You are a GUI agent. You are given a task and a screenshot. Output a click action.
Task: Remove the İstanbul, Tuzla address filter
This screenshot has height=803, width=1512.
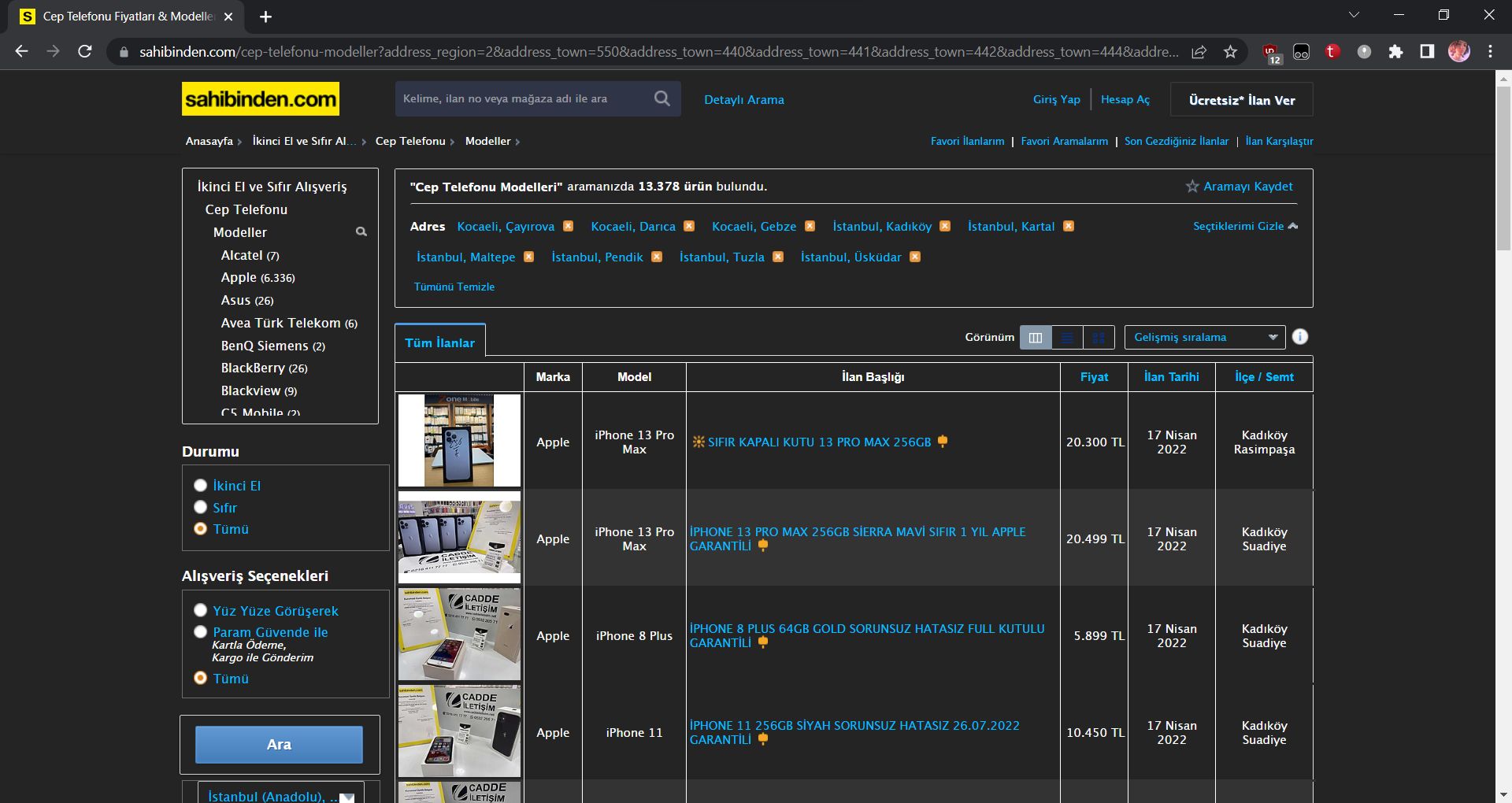point(778,257)
